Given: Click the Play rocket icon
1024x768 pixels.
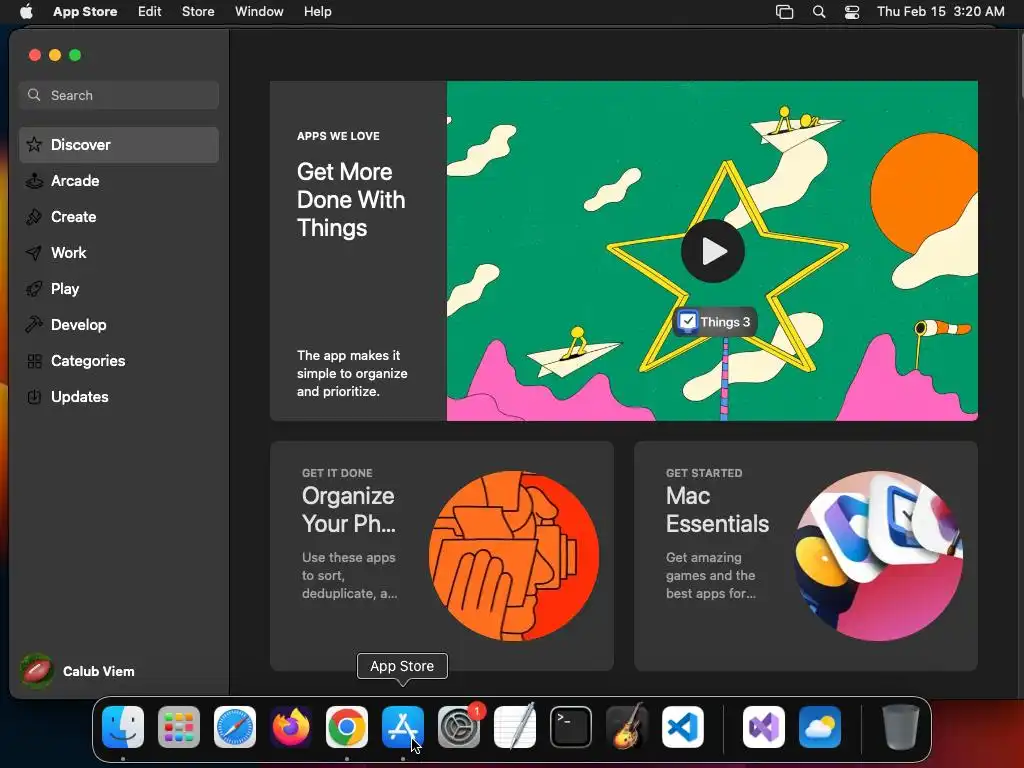Looking at the screenshot, I should tap(34, 289).
